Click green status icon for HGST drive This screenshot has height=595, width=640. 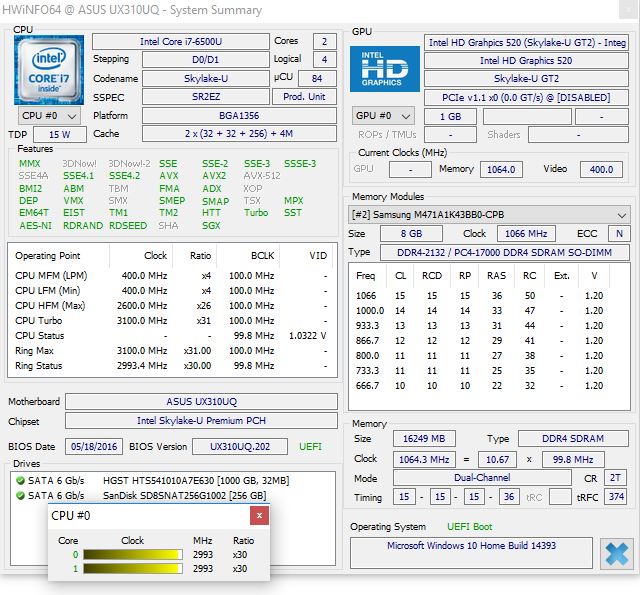click(x=20, y=480)
